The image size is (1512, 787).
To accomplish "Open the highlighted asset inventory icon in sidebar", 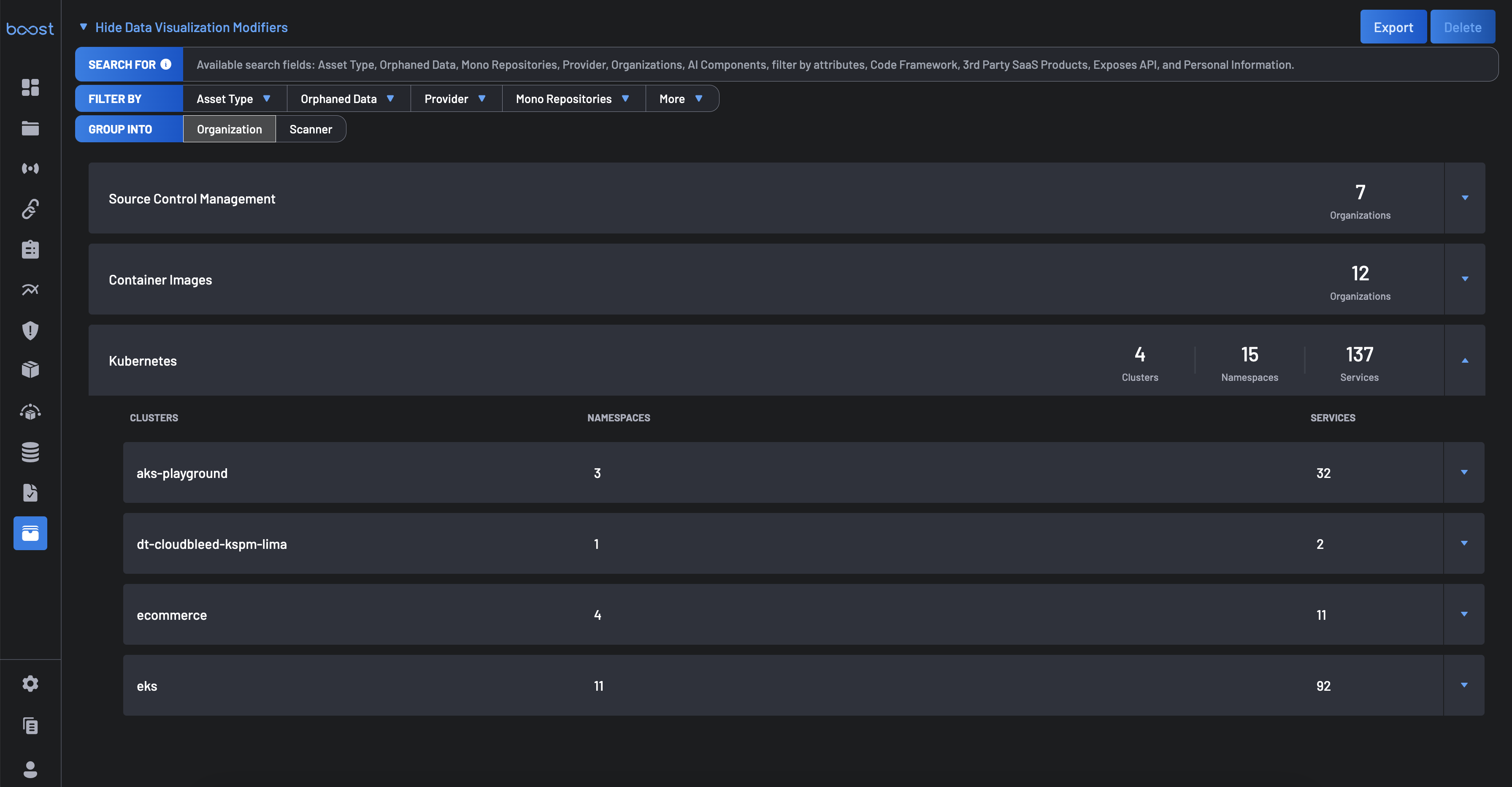I will [30, 533].
